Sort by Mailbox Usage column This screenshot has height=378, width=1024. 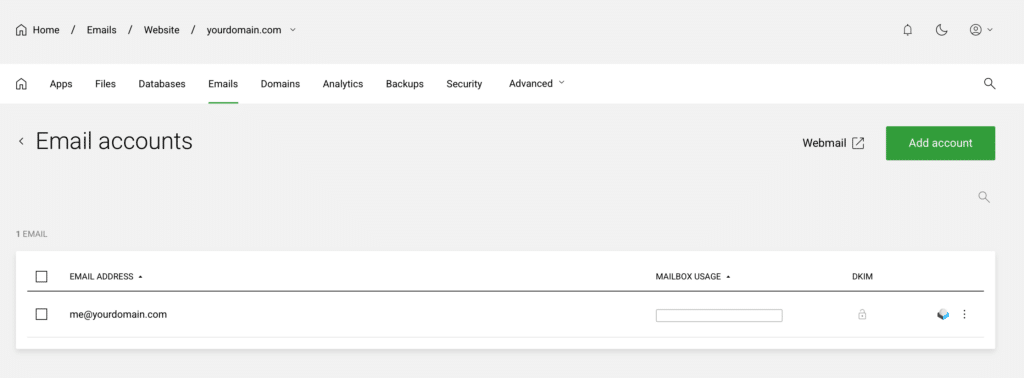pos(693,277)
